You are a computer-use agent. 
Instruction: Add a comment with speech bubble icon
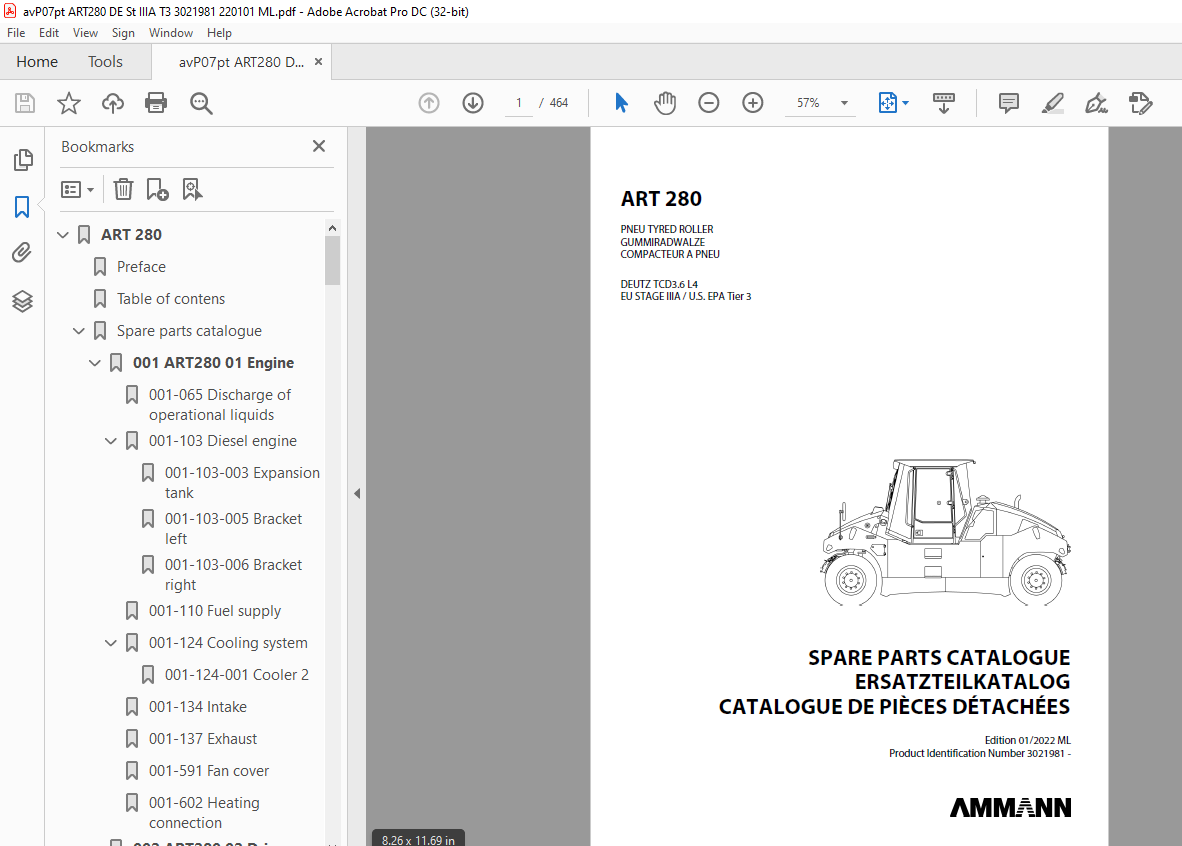[x=1009, y=103]
